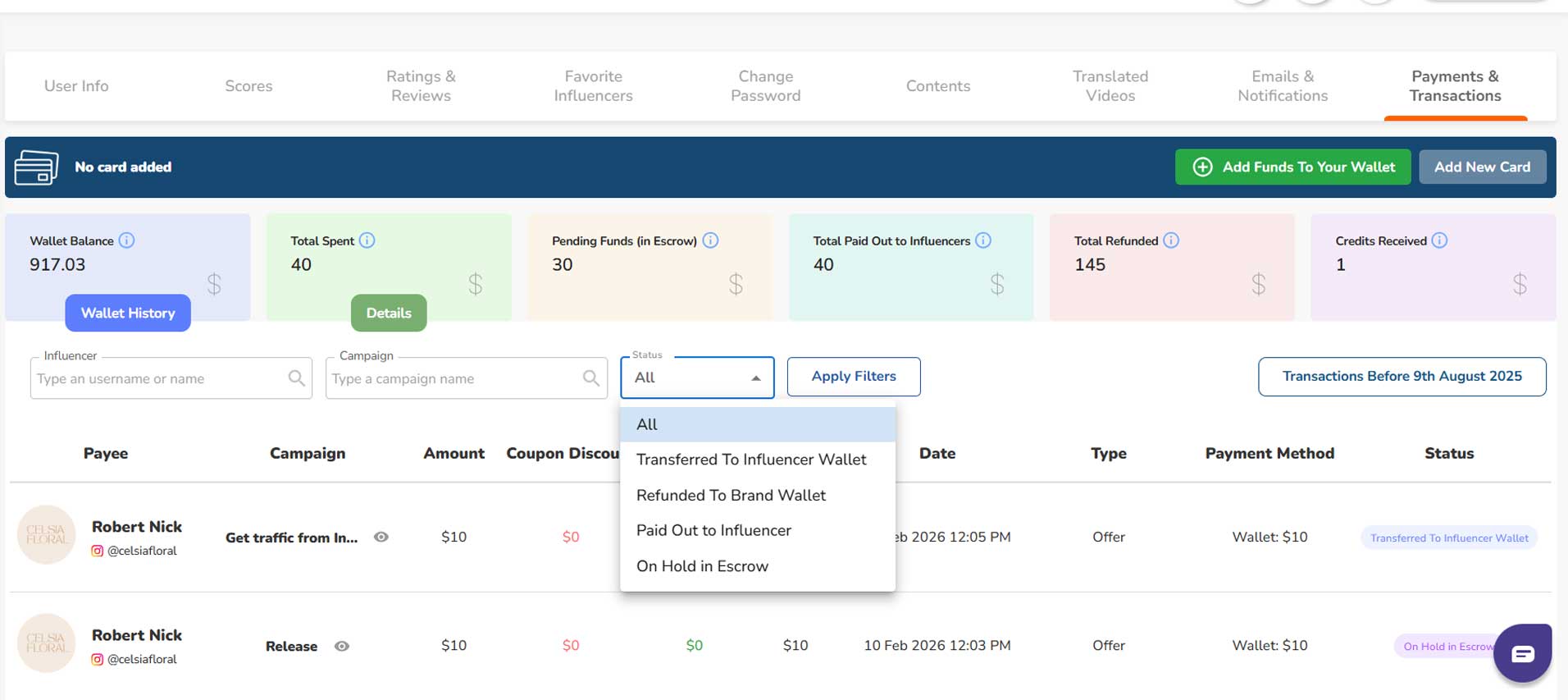Click Transferred To Influencer Wallet status badge
This screenshot has height=700, width=1568.
(1449, 538)
